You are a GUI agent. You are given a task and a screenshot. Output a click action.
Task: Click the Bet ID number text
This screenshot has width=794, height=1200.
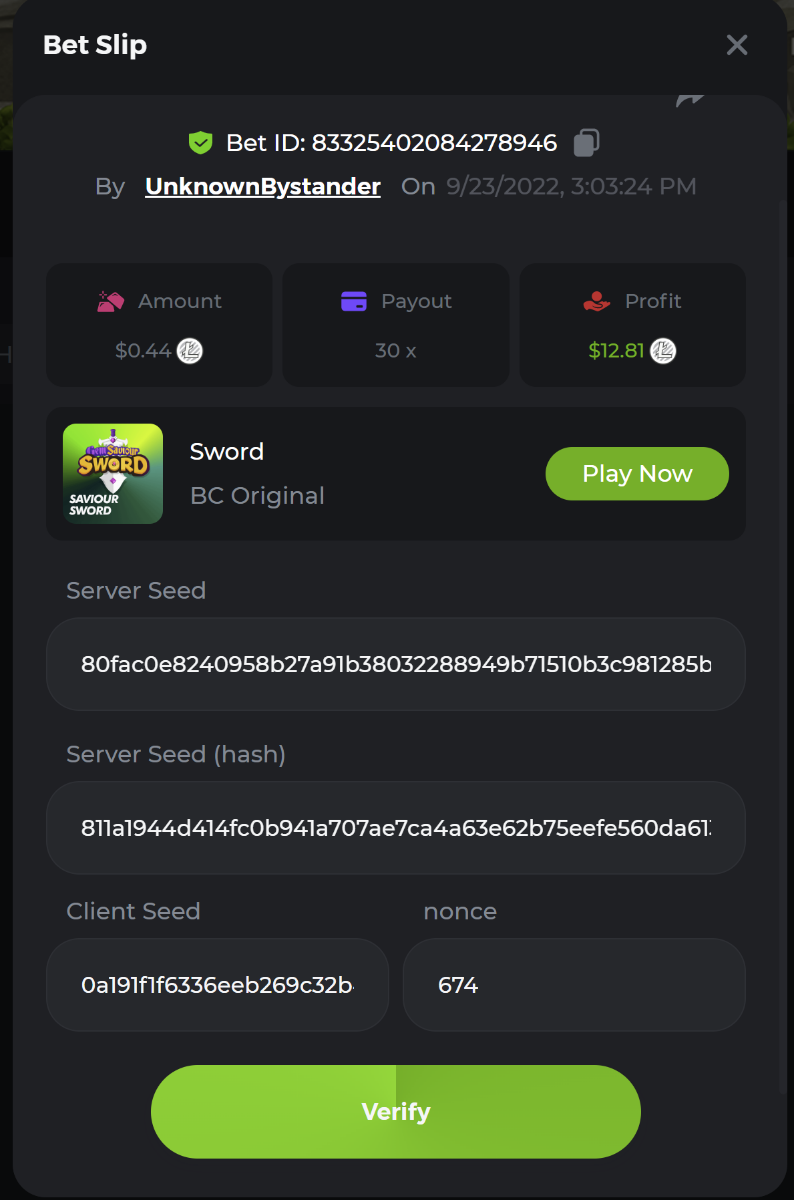click(x=434, y=143)
